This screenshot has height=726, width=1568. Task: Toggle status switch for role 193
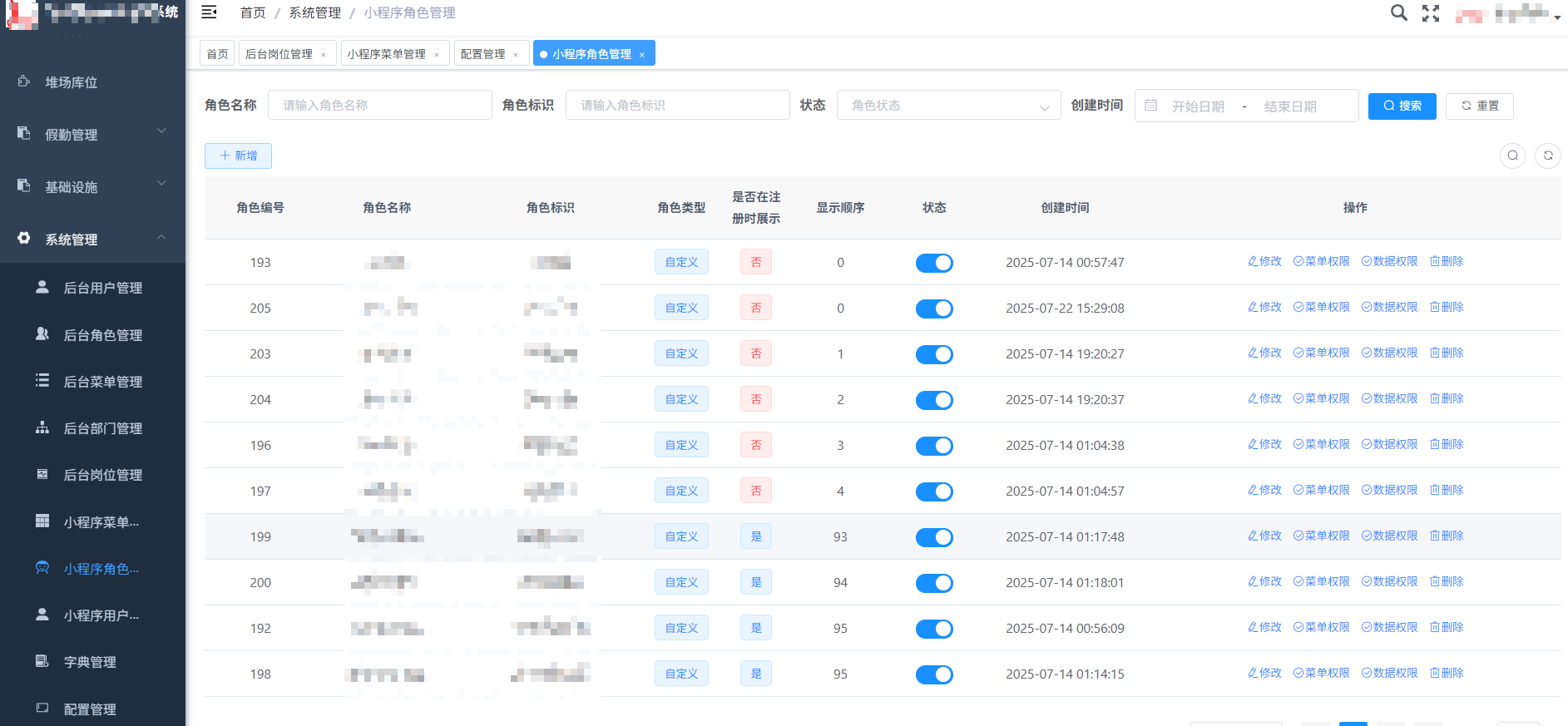point(934,263)
